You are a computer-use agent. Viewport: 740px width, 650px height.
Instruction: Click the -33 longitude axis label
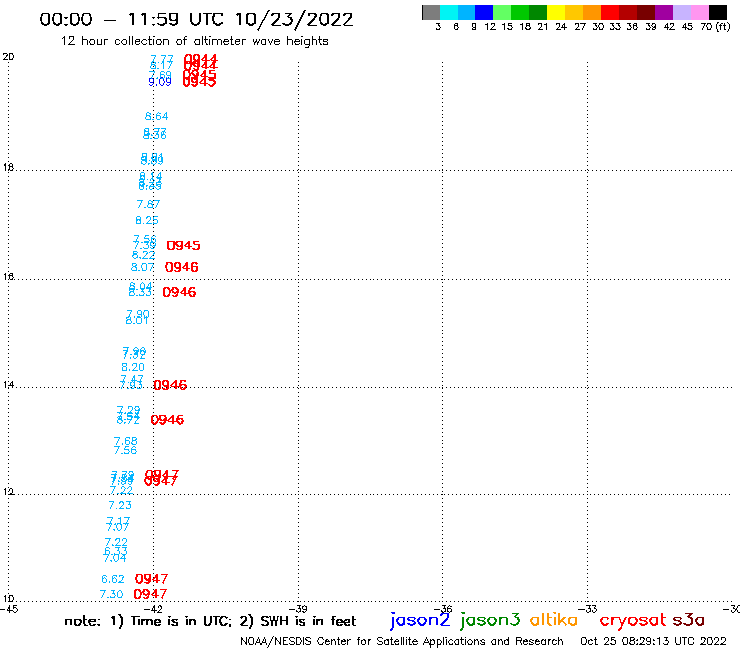tap(588, 609)
